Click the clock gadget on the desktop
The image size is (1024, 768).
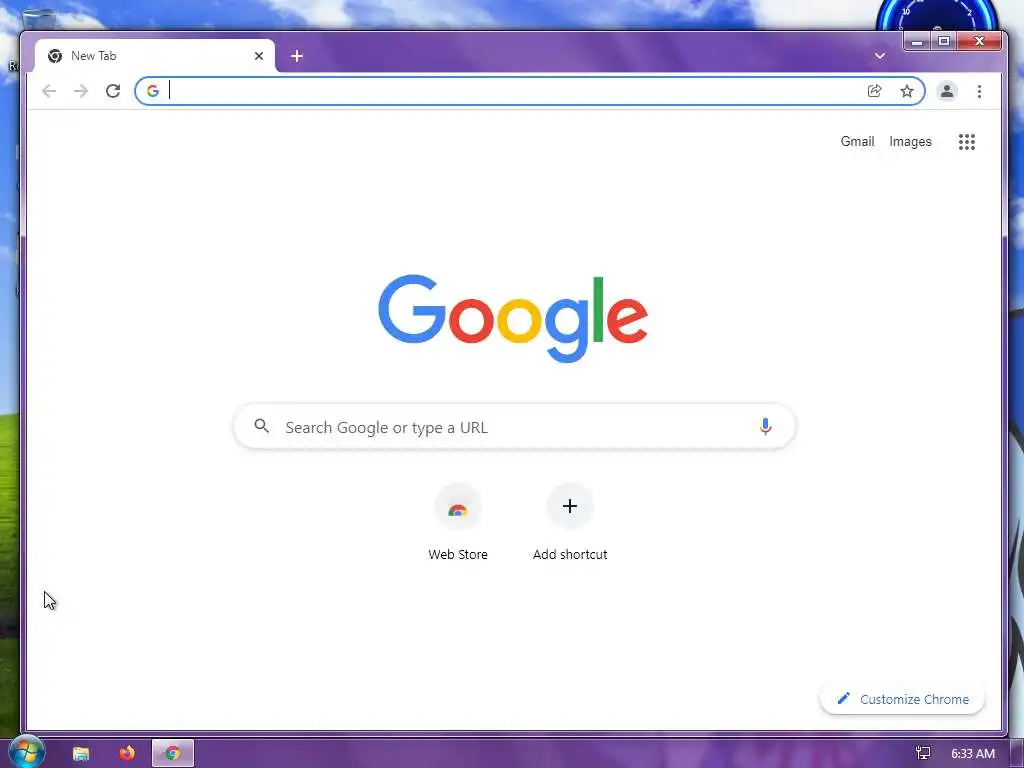click(x=938, y=16)
